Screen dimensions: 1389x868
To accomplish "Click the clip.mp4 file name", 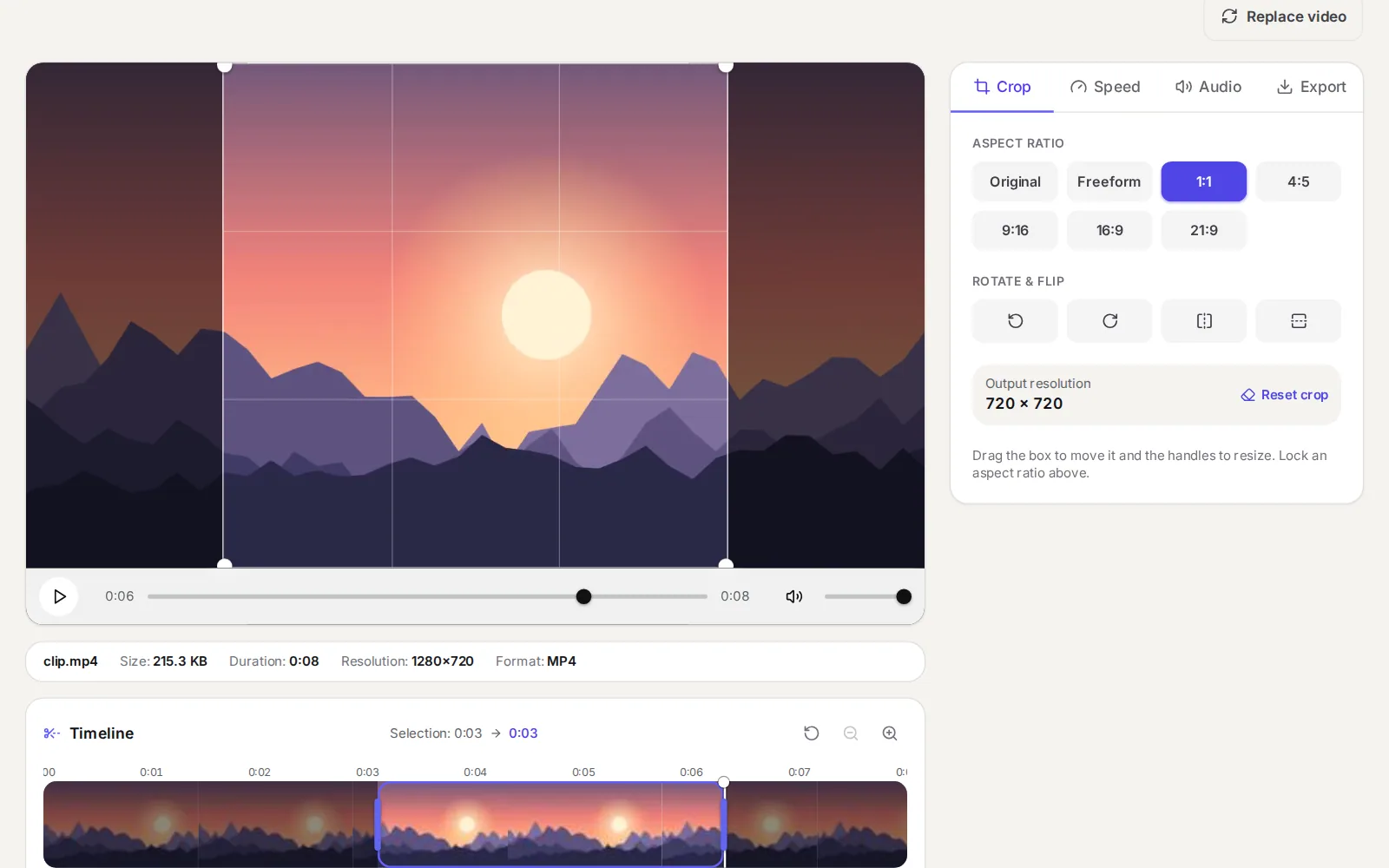I will (x=70, y=661).
